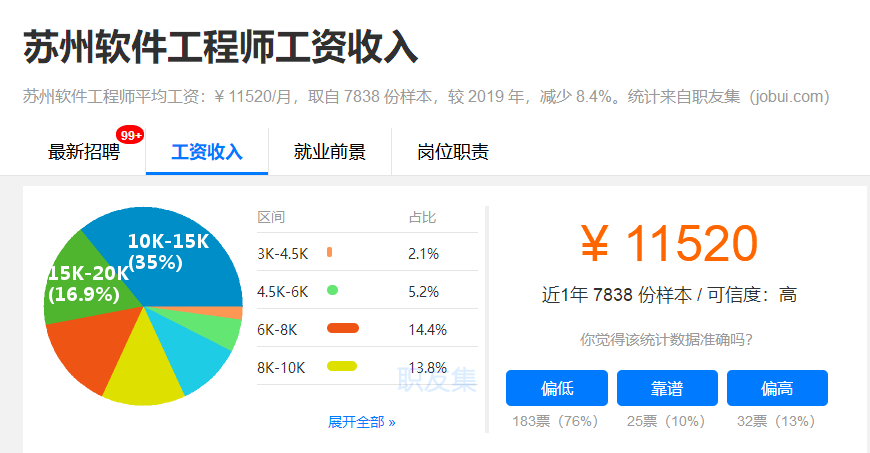Click the green dot for 4.5K-6K
This screenshot has width=870, height=453.
pyautogui.click(x=332, y=290)
